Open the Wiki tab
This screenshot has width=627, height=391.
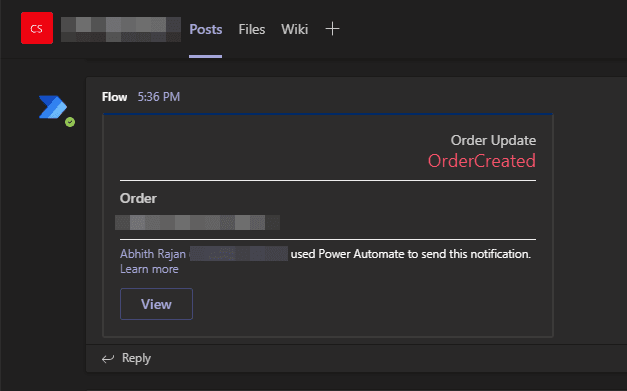click(294, 29)
